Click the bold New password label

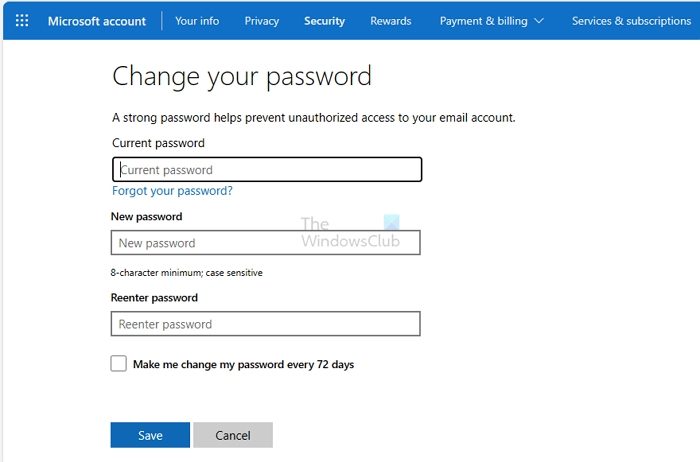coord(147,216)
